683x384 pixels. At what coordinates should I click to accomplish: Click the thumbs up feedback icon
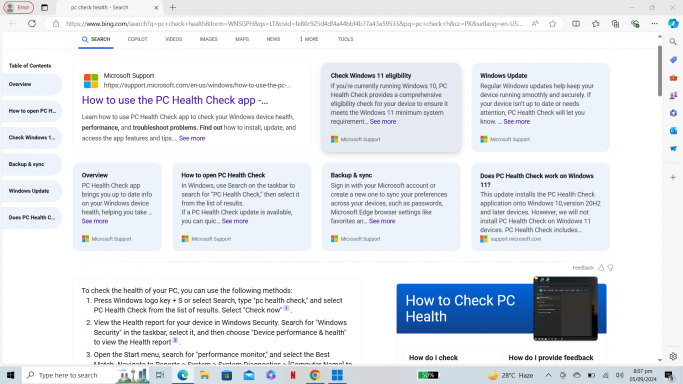(601, 268)
